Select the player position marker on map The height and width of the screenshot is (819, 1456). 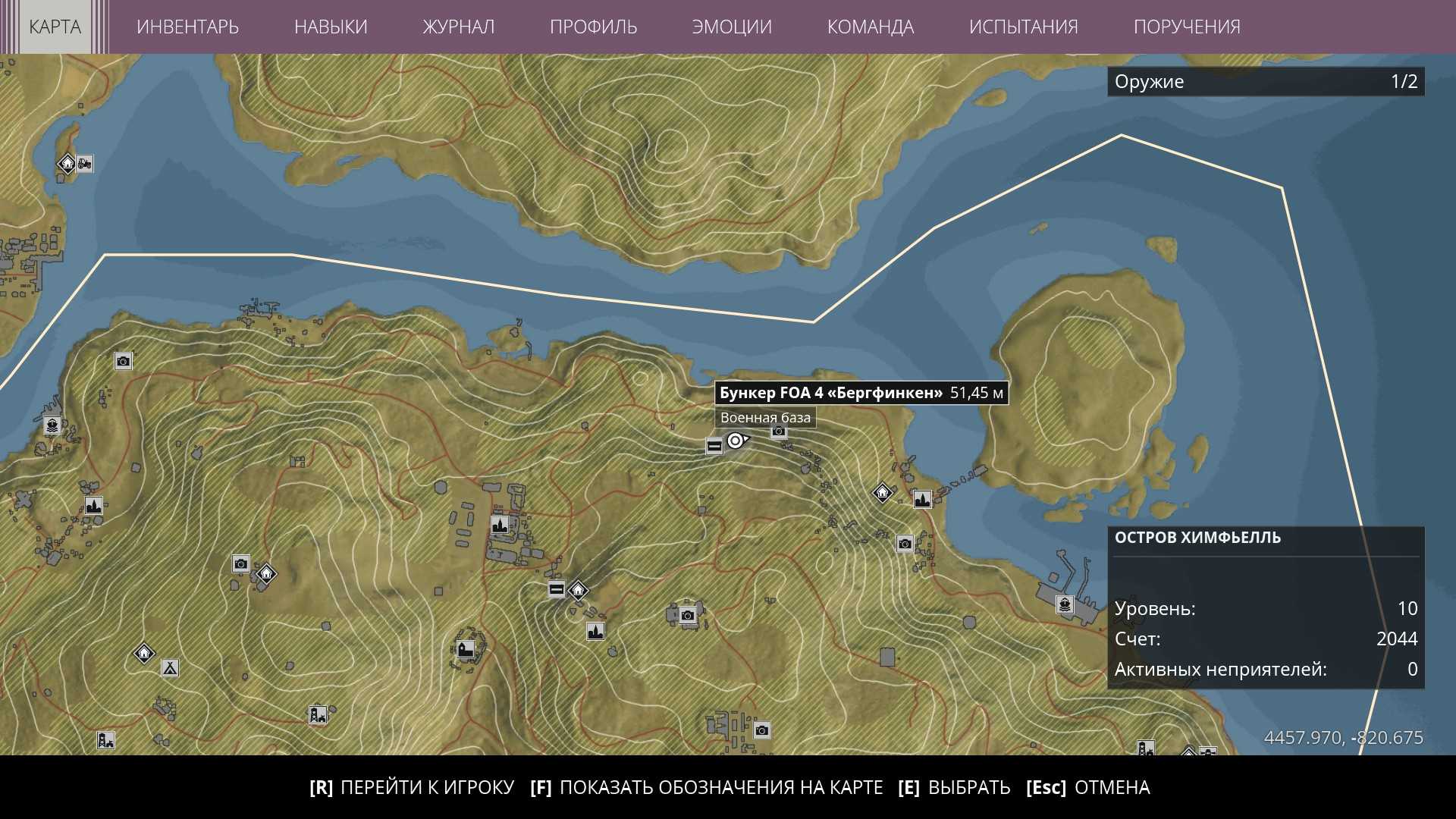point(736,441)
